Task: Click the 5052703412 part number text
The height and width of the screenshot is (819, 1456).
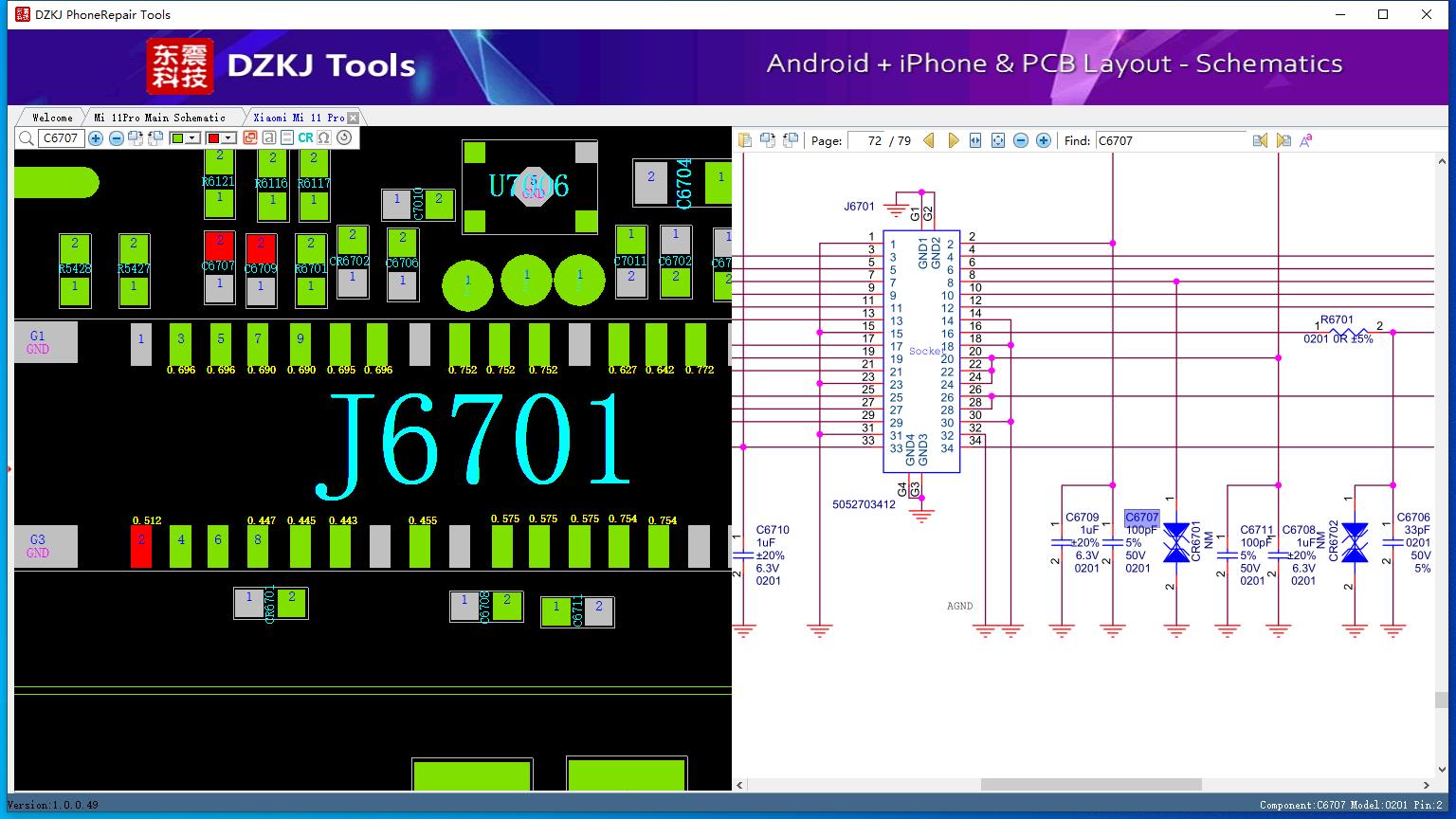Action: coord(864,504)
